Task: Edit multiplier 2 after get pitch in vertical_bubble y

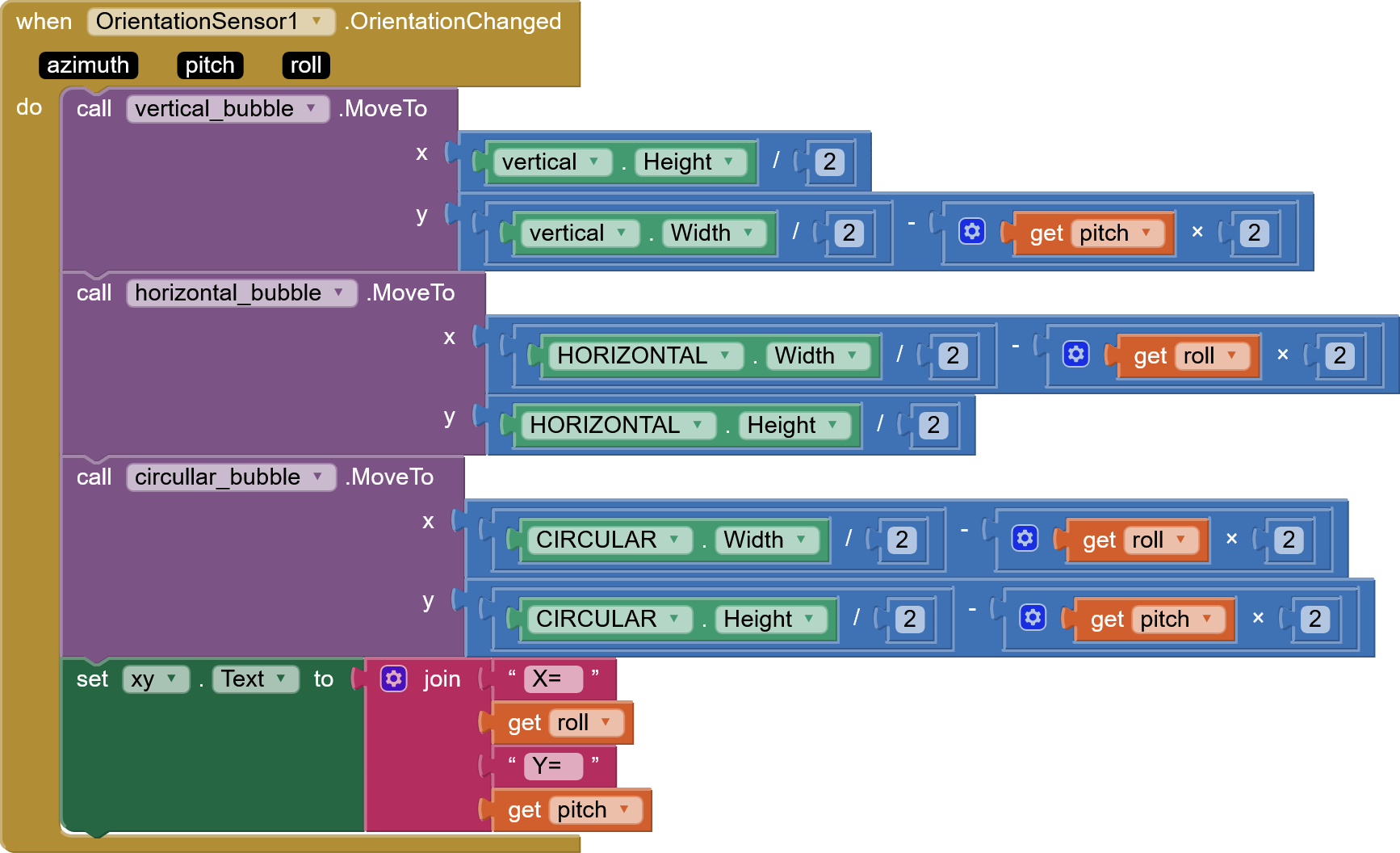Action: click(x=1254, y=233)
